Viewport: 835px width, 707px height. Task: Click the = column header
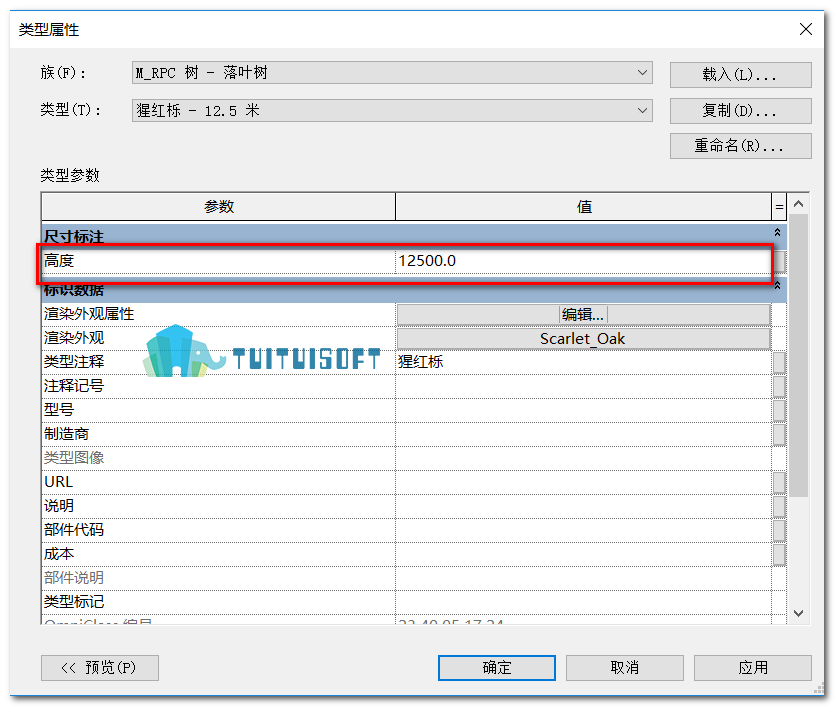pos(779,207)
